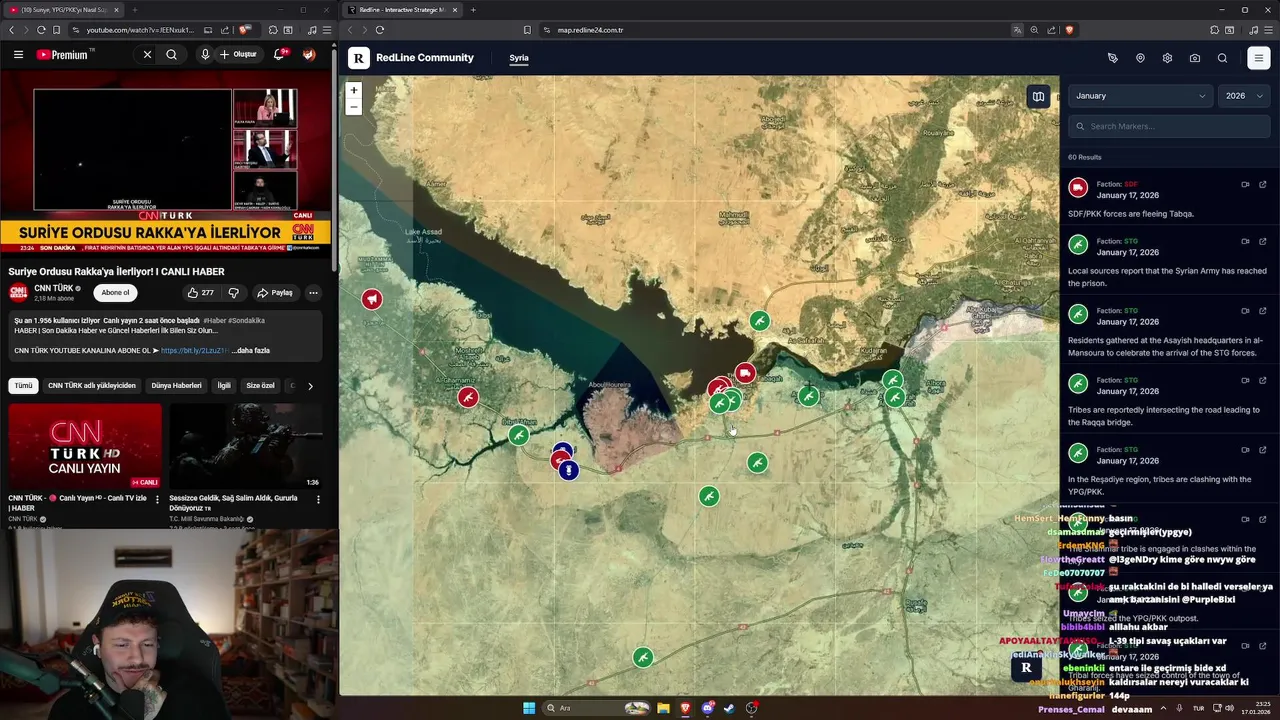This screenshot has width=1280, height=720.
Task: Open Discord from taskbar
Action: 707,708
